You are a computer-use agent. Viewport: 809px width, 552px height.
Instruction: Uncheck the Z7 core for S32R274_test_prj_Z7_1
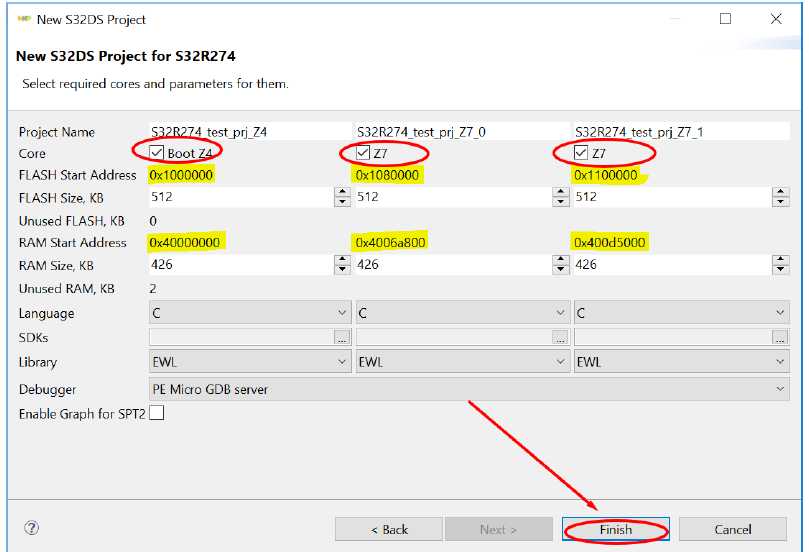point(580,153)
